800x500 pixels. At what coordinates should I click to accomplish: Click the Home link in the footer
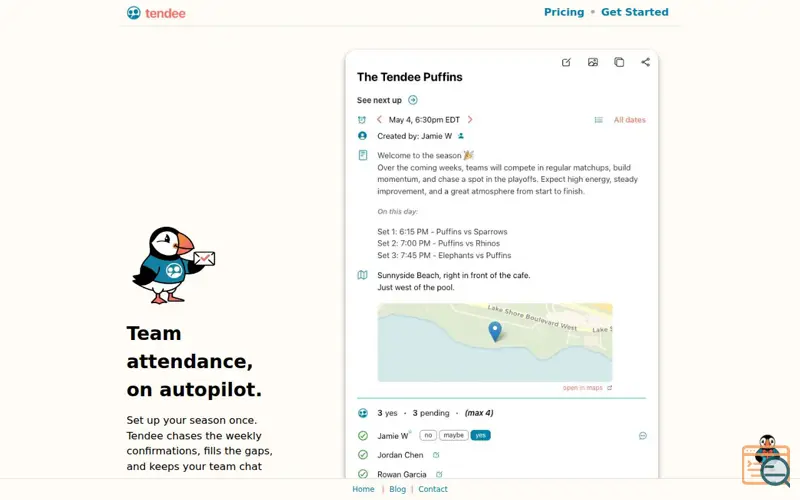363,489
